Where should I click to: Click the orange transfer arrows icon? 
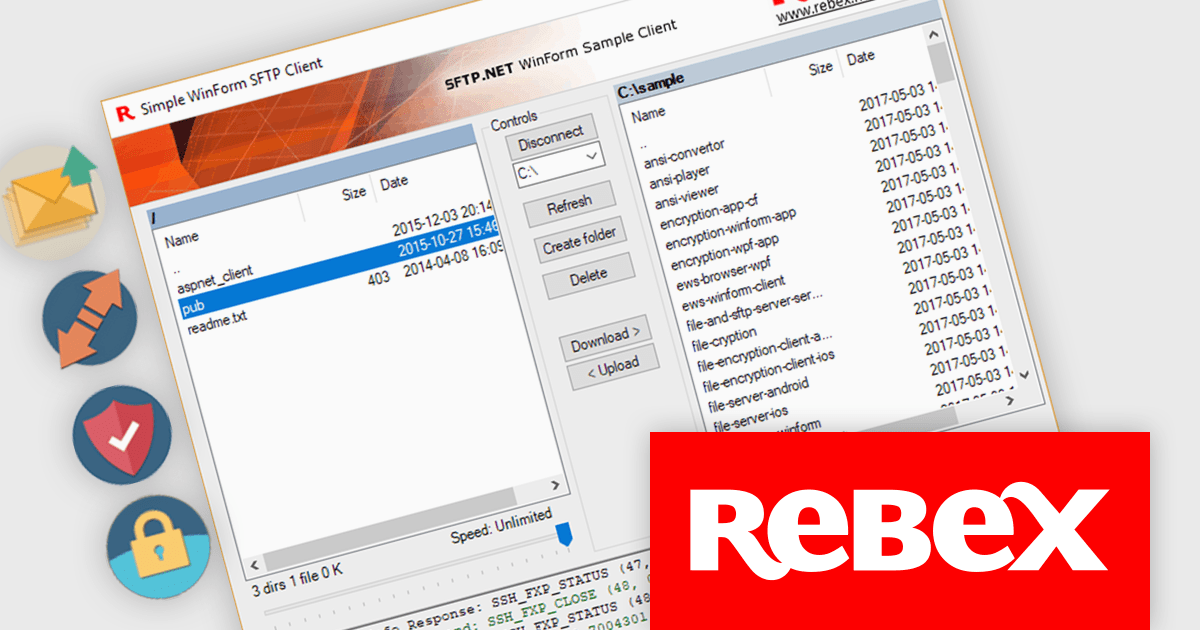point(88,320)
